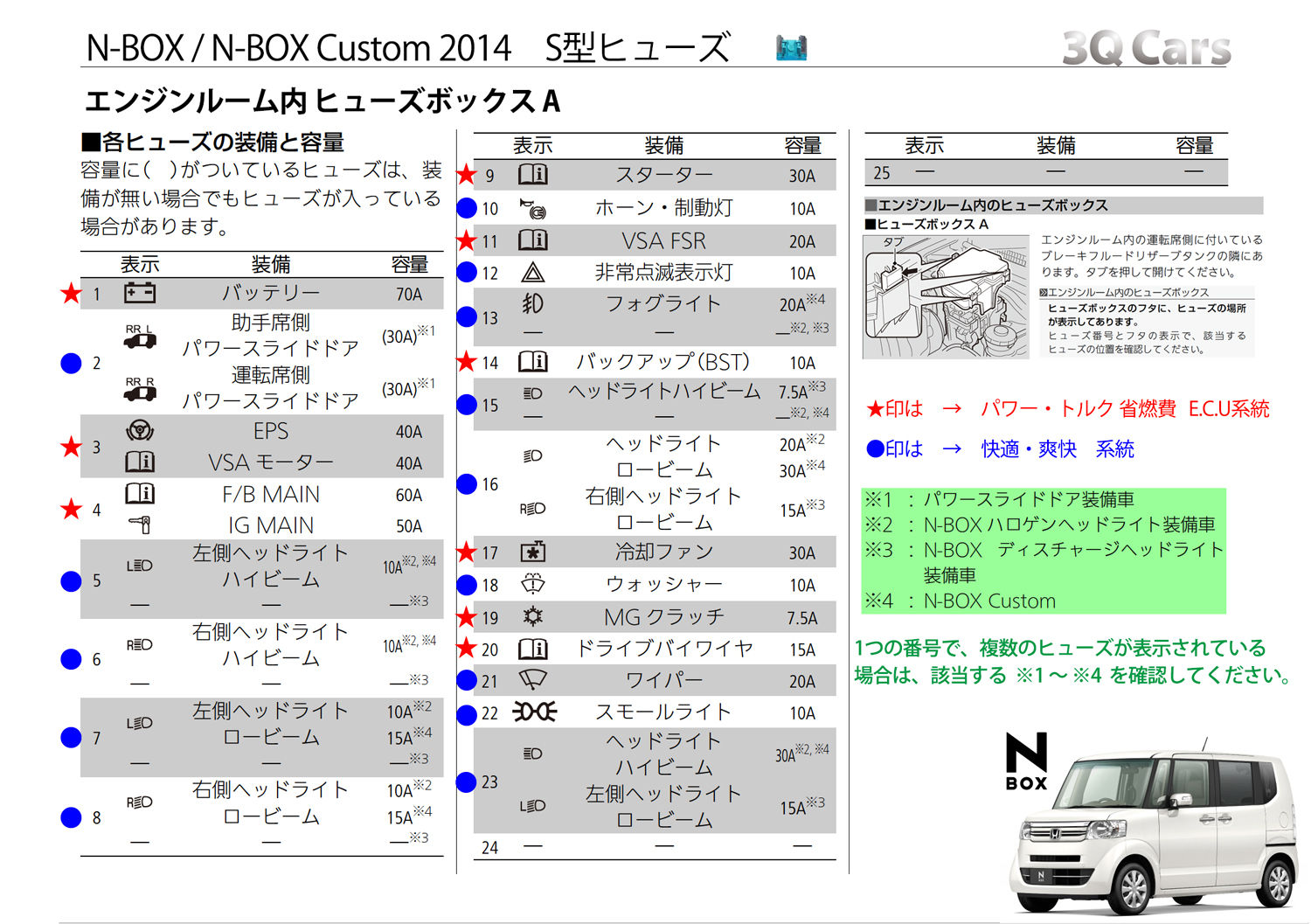The height and width of the screenshot is (924, 1311).
Task: Click the blue dot beside fuse 22
Action: coord(467,713)
